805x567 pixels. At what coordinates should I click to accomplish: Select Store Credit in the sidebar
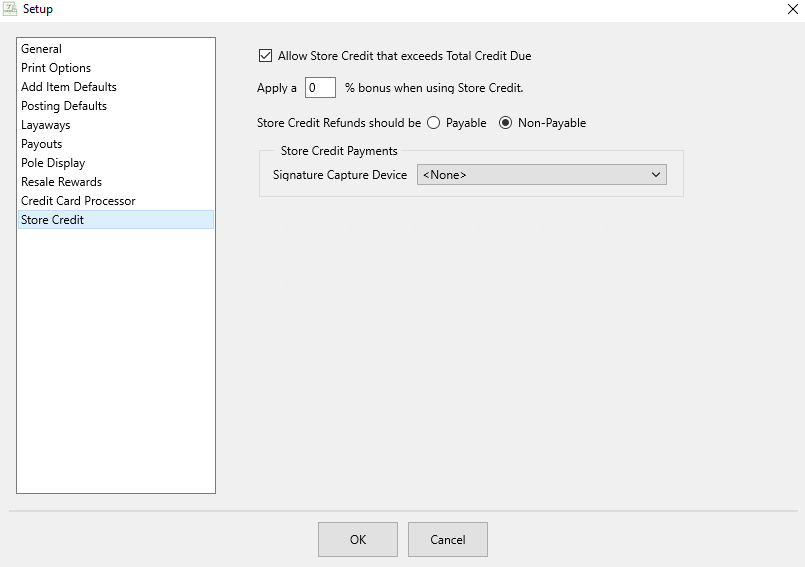116,220
